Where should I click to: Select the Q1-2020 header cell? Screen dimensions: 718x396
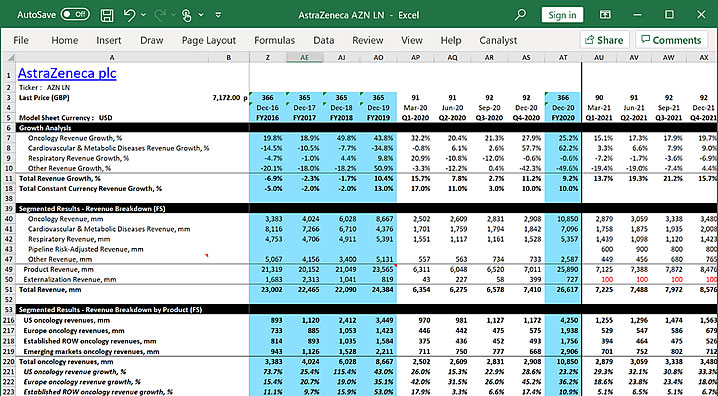tap(415, 118)
